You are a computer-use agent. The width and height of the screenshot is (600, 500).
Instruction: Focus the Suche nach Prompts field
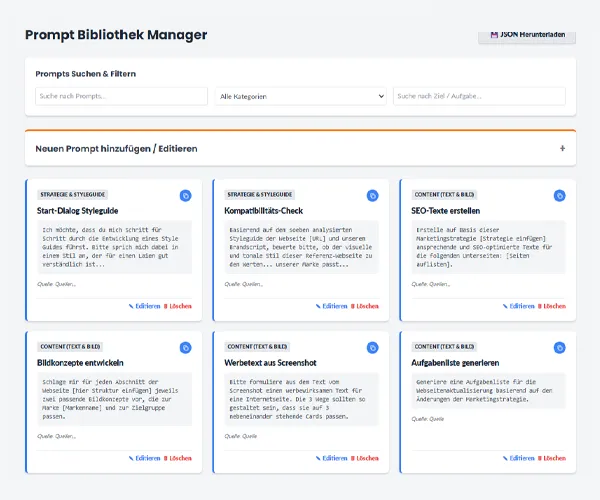point(121,96)
